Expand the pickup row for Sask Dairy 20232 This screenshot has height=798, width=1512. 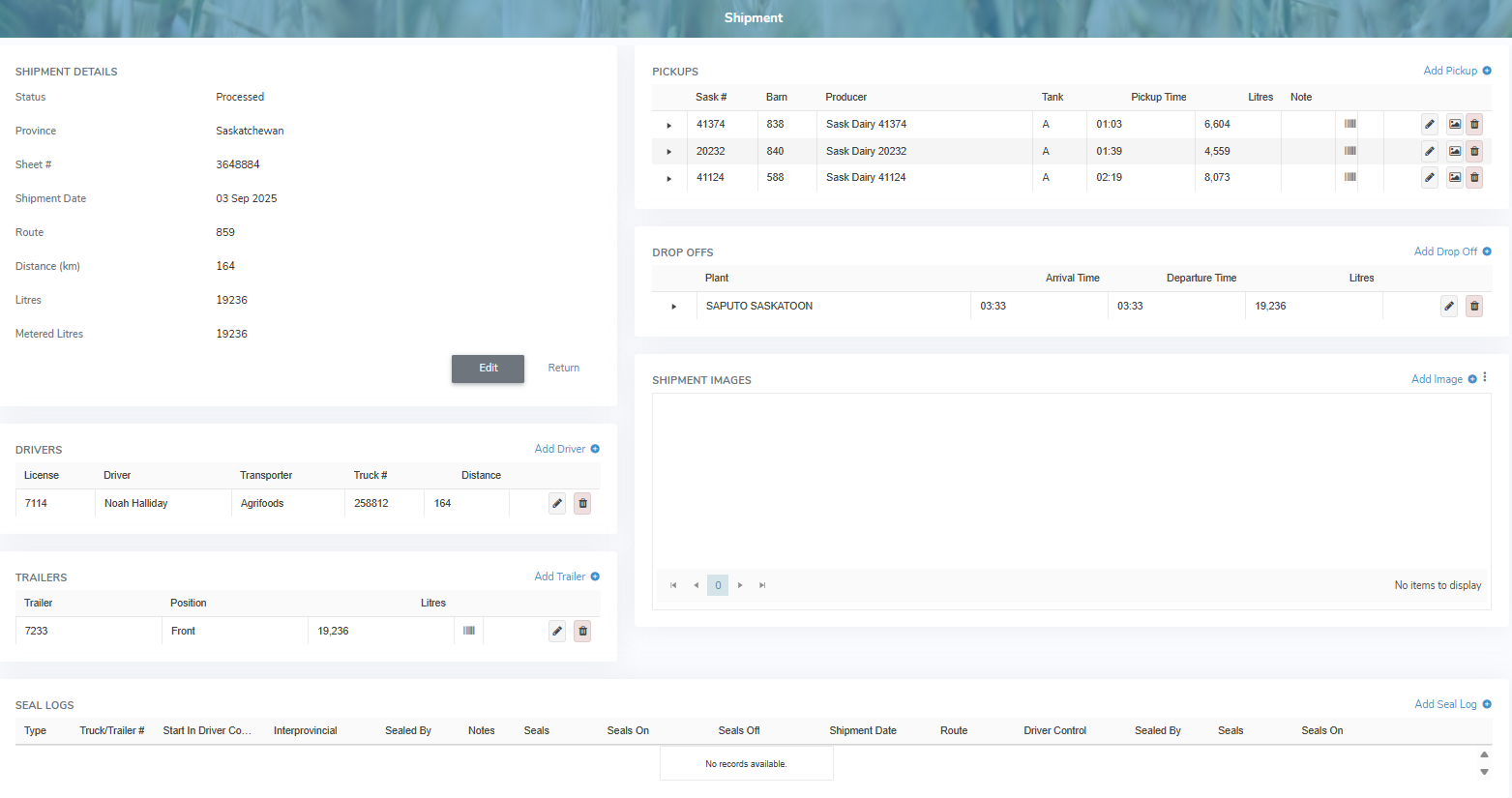(668, 151)
